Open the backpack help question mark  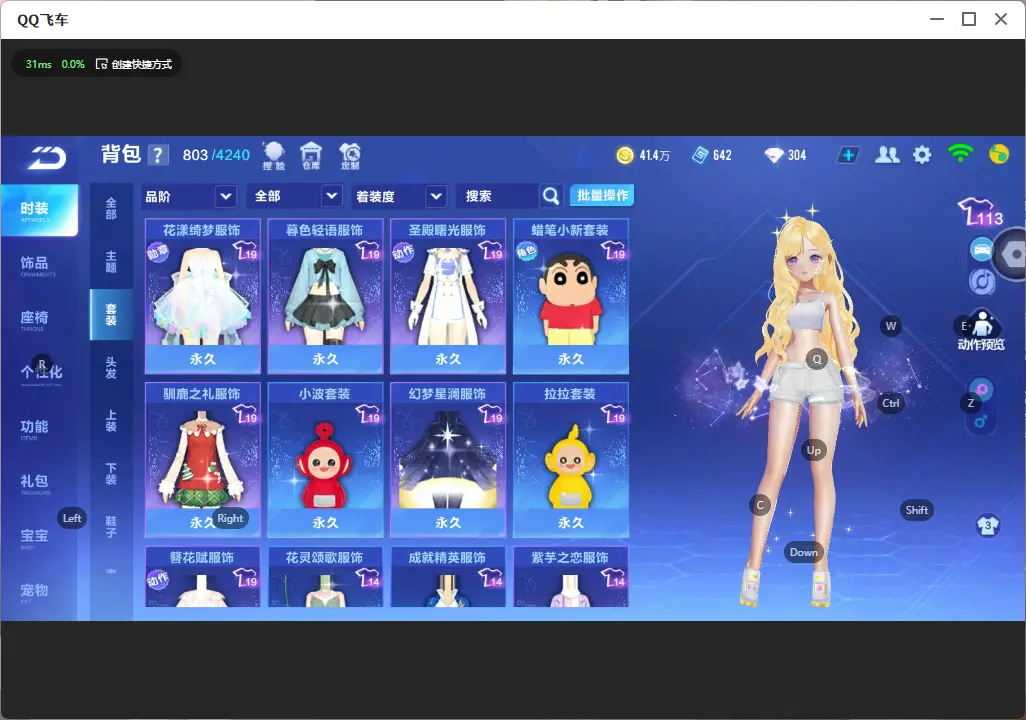pyautogui.click(x=158, y=155)
